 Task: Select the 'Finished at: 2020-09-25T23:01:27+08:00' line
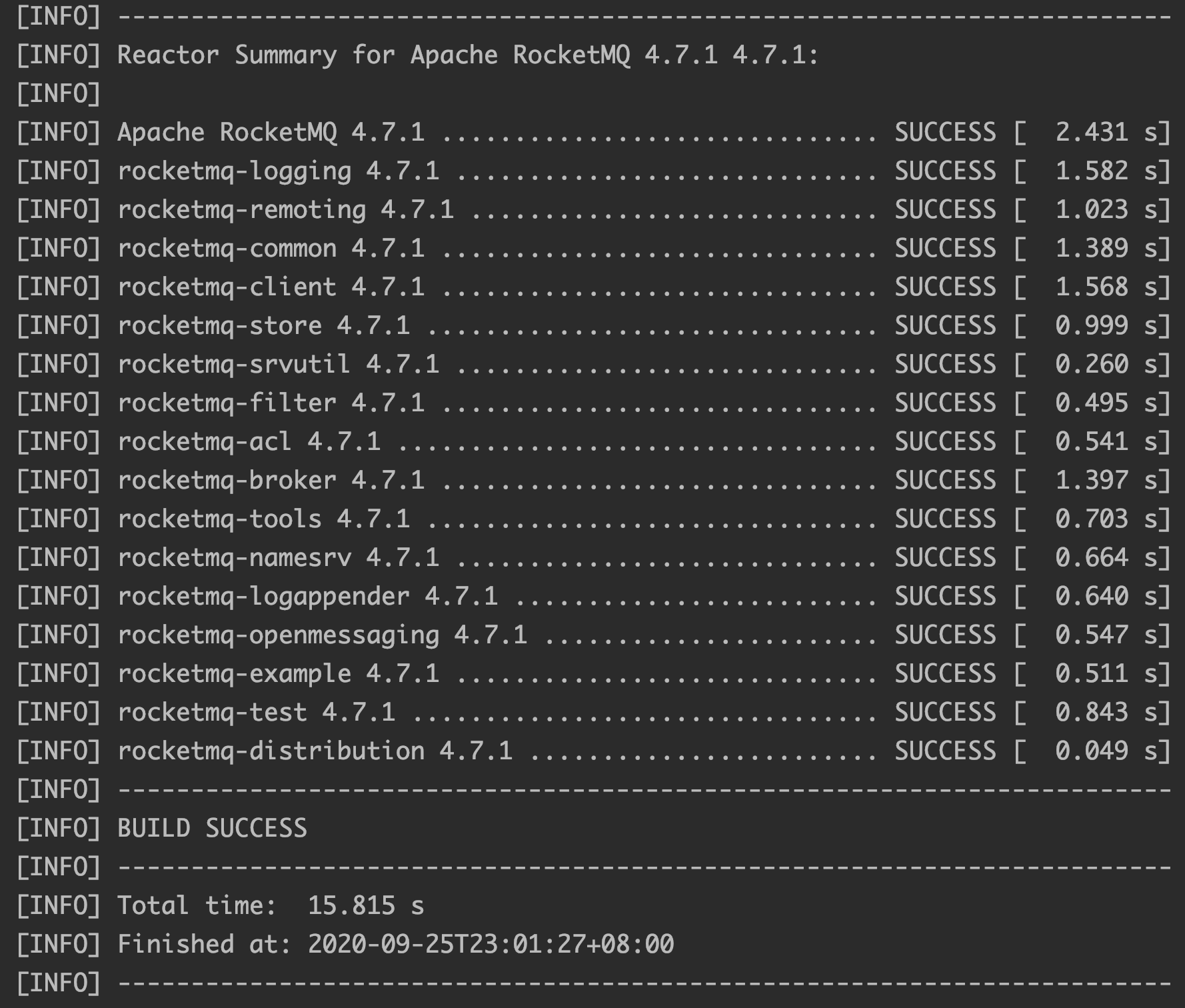click(395, 945)
